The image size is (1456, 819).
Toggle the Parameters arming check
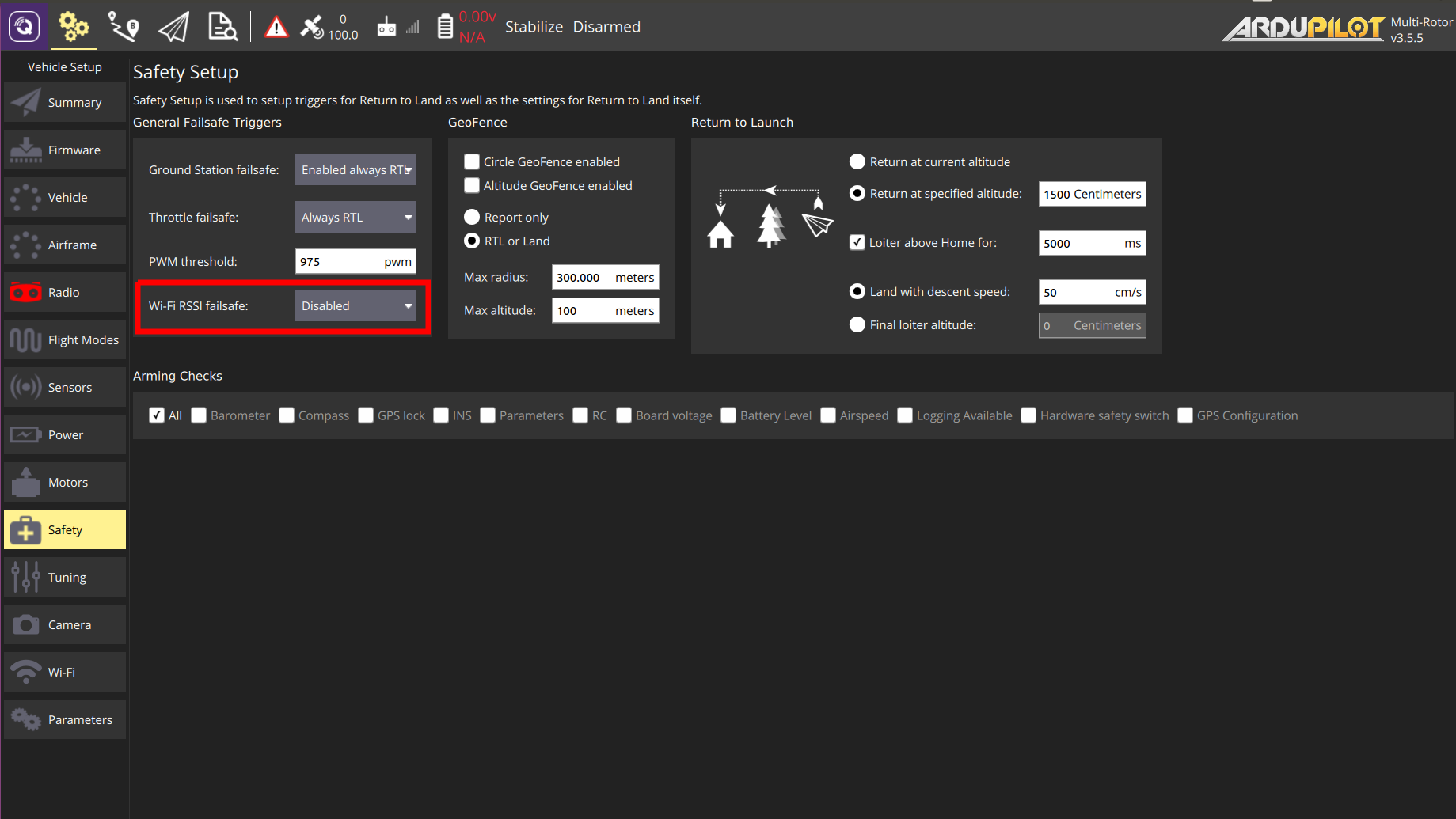point(488,415)
